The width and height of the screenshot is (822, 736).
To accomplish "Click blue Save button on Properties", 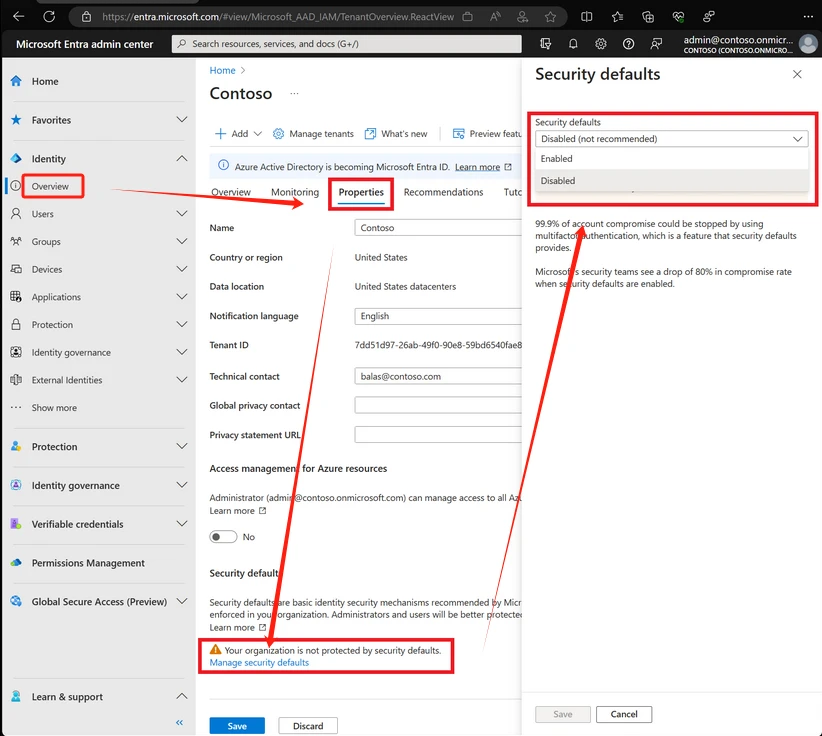I will pyautogui.click(x=237, y=726).
